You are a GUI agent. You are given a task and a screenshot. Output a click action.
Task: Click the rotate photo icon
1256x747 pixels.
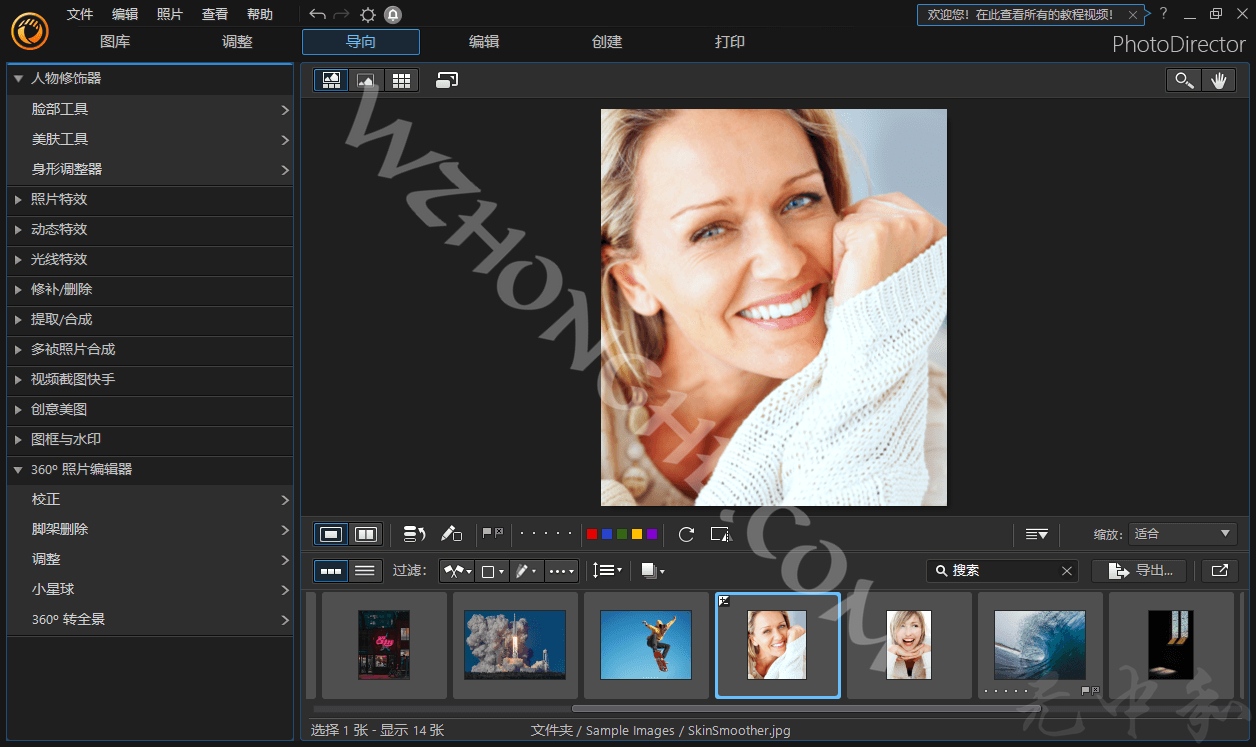pyautogui.click(x=686, y=534)
